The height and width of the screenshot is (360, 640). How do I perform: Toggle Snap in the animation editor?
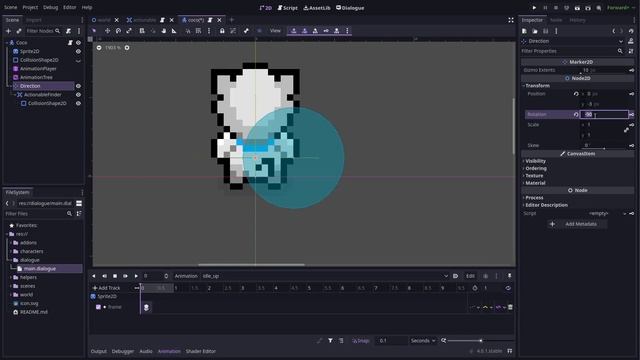pos(361,340)
